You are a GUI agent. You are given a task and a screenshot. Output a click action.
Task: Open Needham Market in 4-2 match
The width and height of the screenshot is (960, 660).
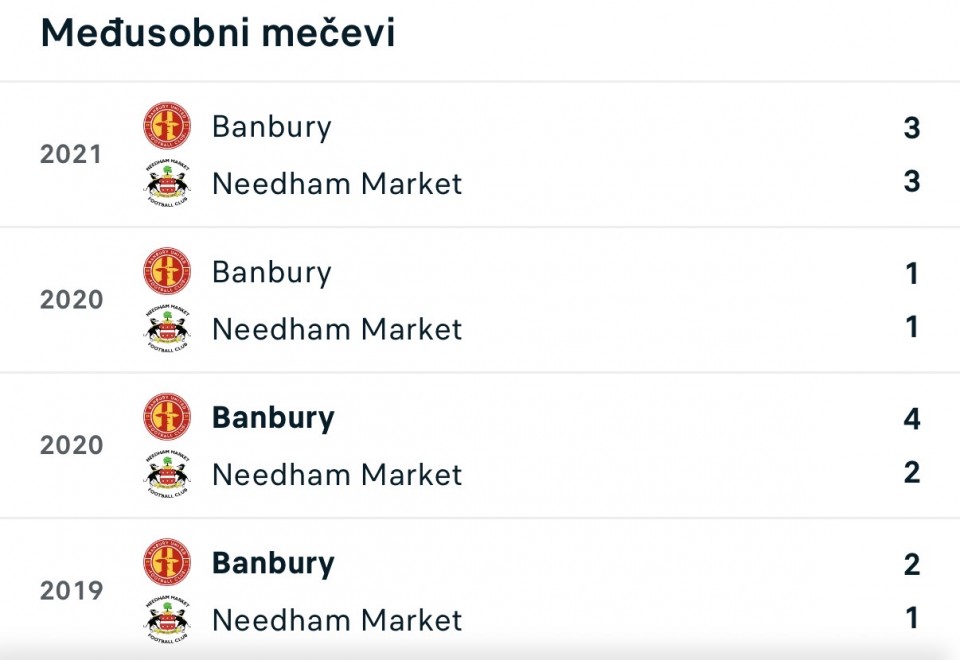pos(337,475)
